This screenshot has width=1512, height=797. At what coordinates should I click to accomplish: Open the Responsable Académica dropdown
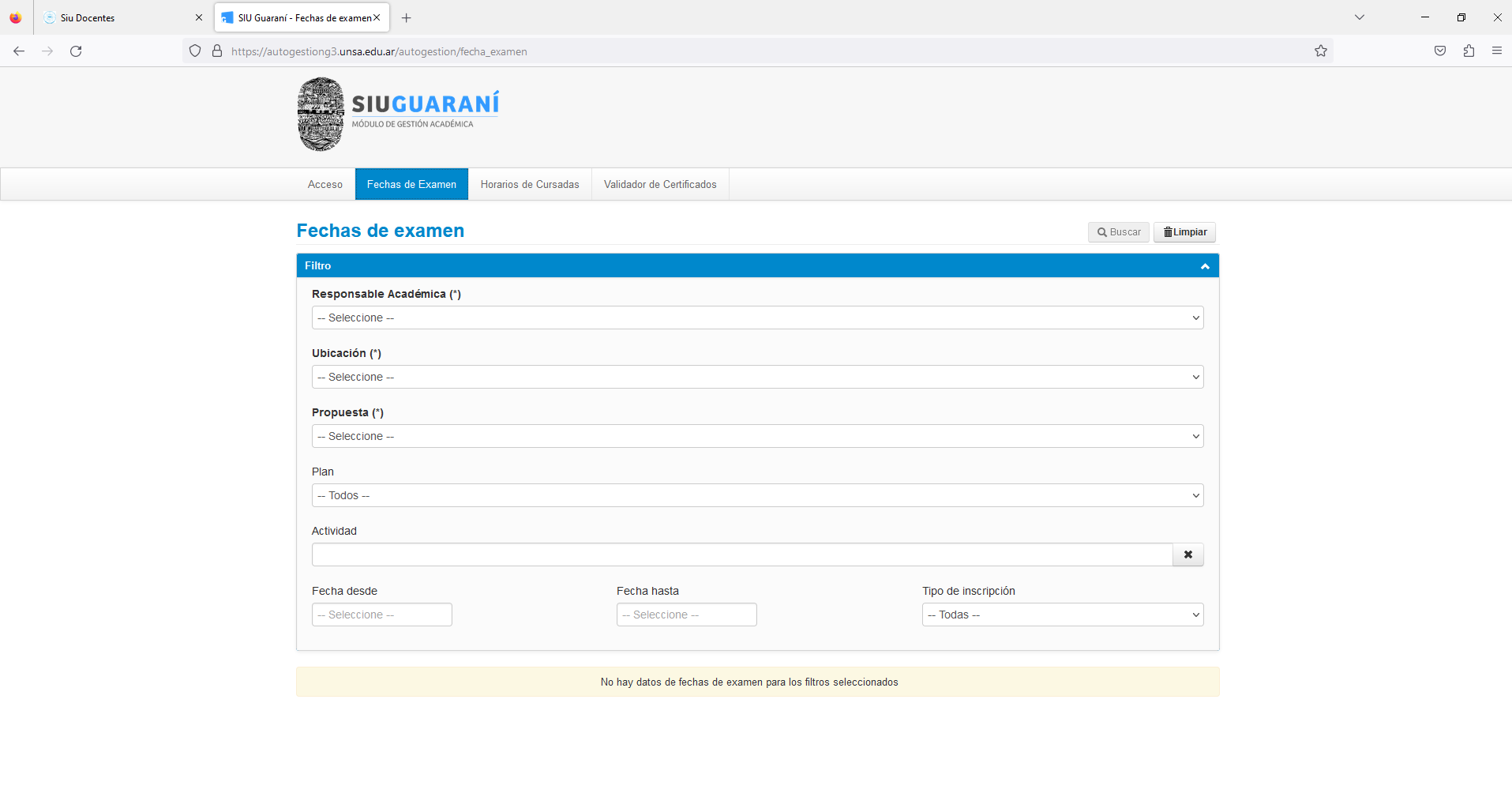[757, 318]
